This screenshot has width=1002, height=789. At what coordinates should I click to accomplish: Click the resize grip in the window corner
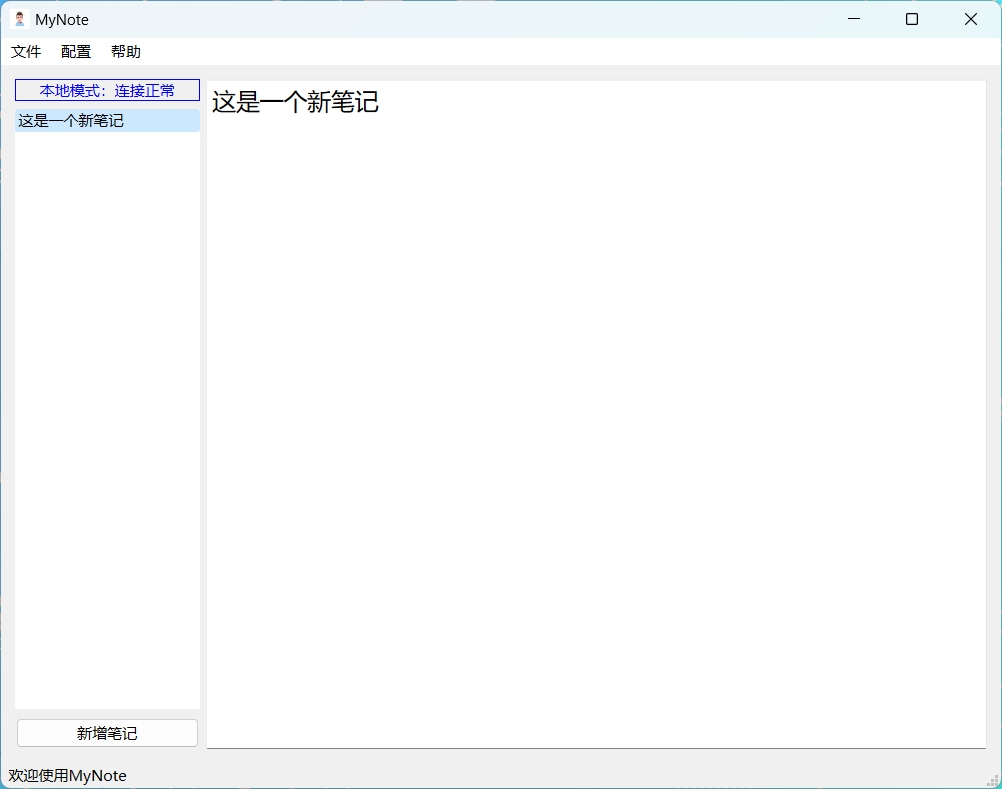point(993,780)
